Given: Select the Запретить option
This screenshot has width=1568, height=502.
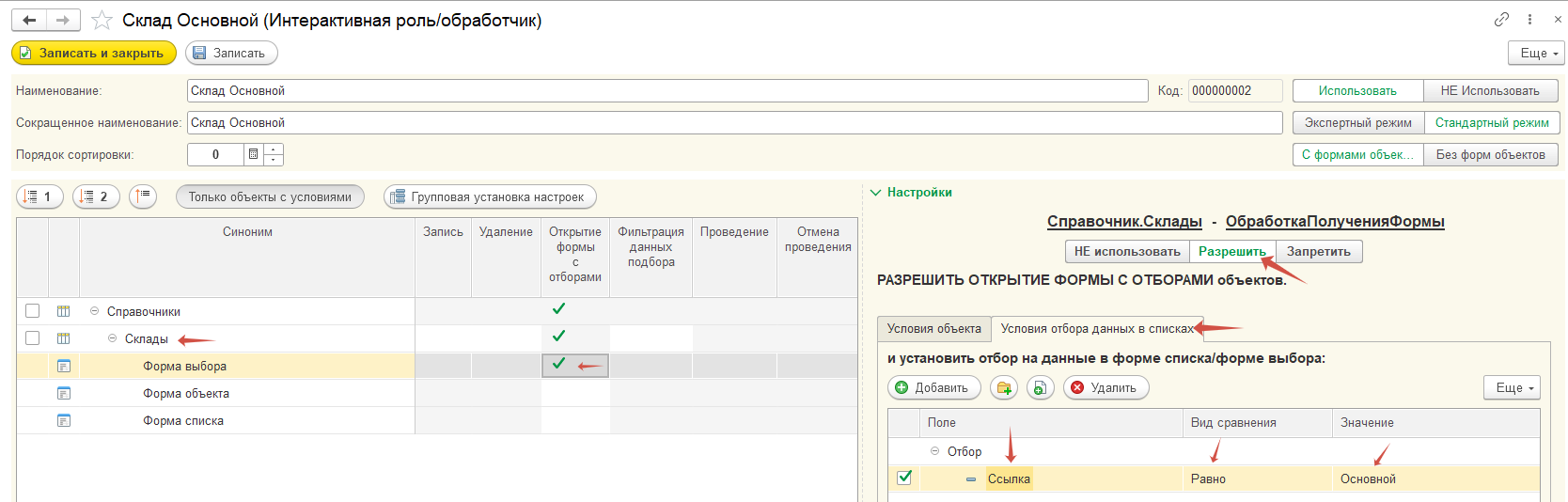Looking at the screenshot, I should tap(1318, 251).
